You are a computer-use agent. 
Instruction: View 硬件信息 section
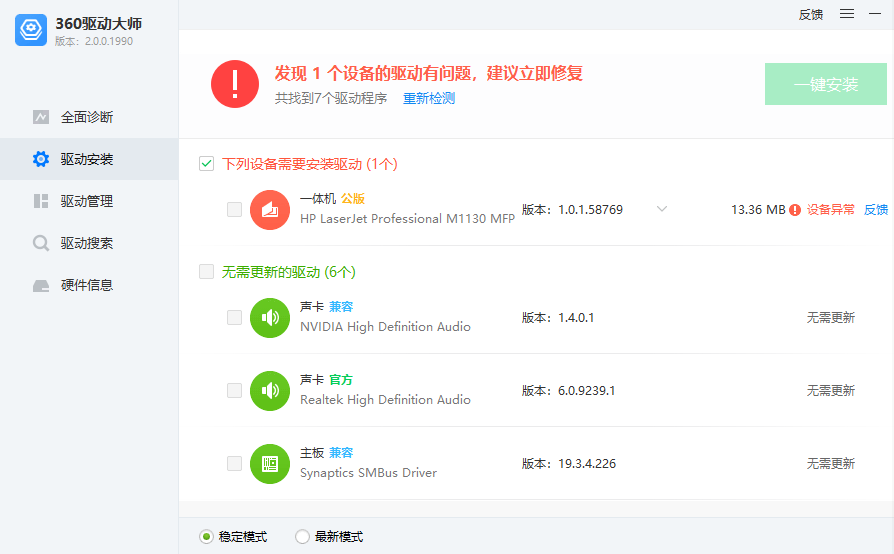(89, 286)
